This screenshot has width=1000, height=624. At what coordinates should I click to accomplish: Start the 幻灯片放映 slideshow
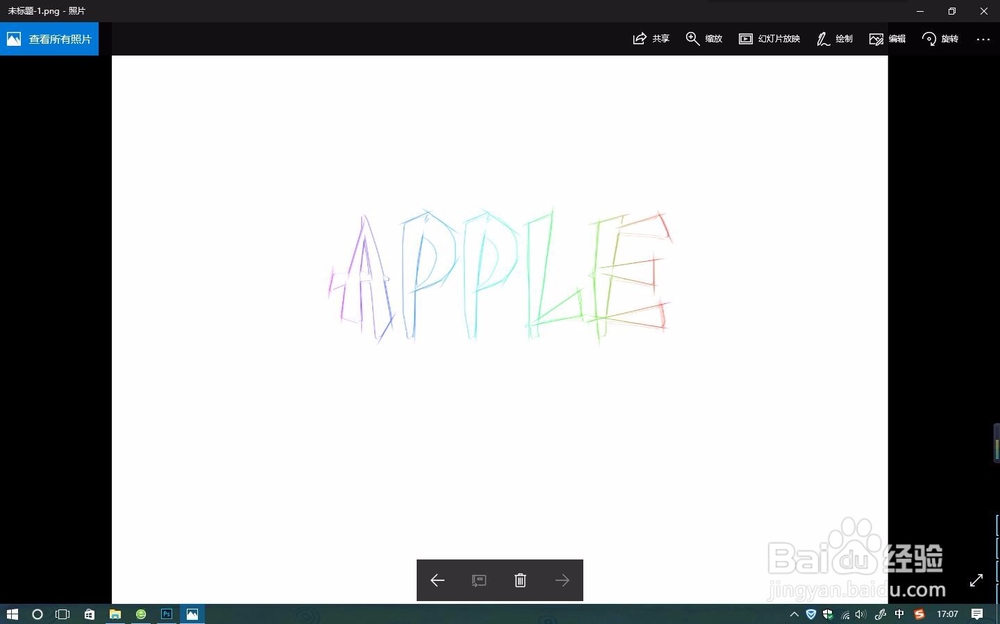(769, 39)
